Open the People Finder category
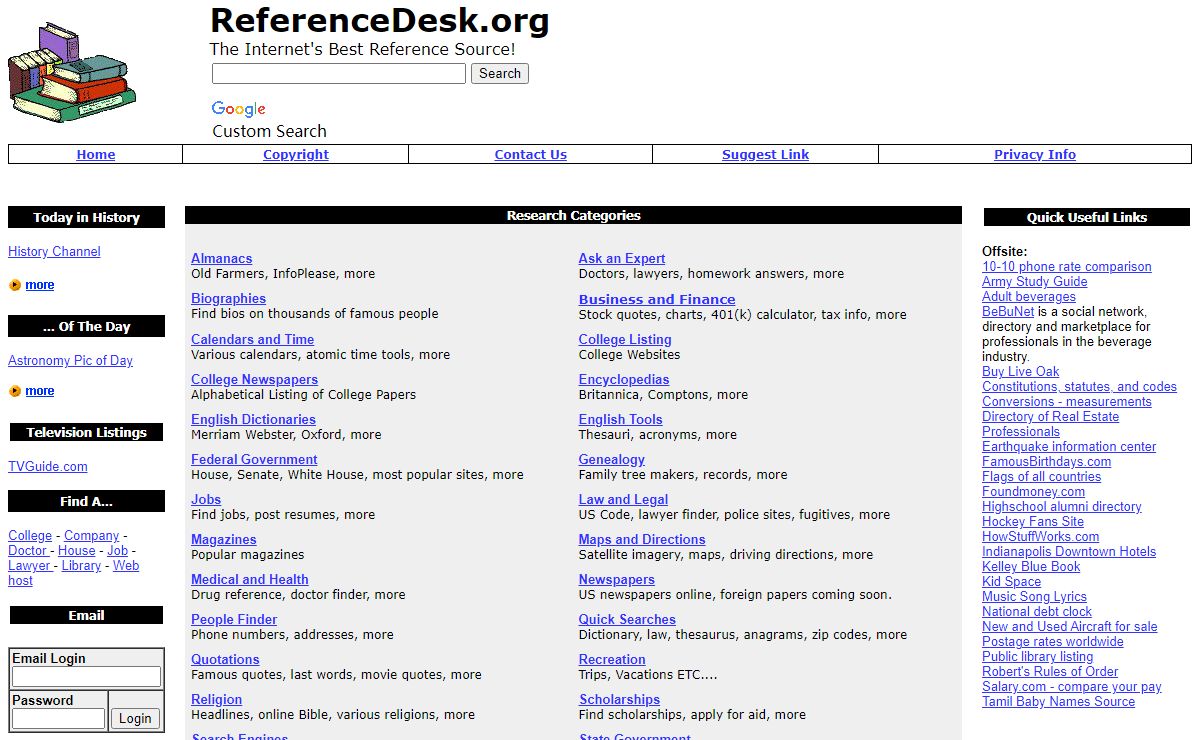The image size is (1200, 740). click(x=234, y=619)
